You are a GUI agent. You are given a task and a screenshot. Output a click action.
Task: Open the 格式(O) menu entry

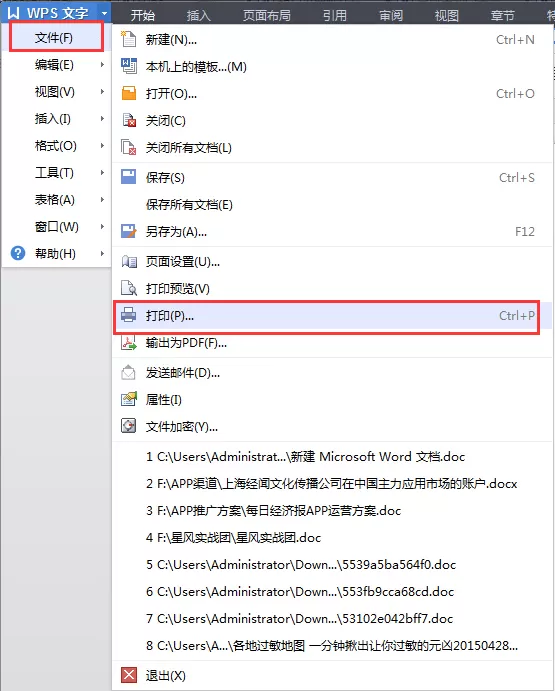[56, 145]
